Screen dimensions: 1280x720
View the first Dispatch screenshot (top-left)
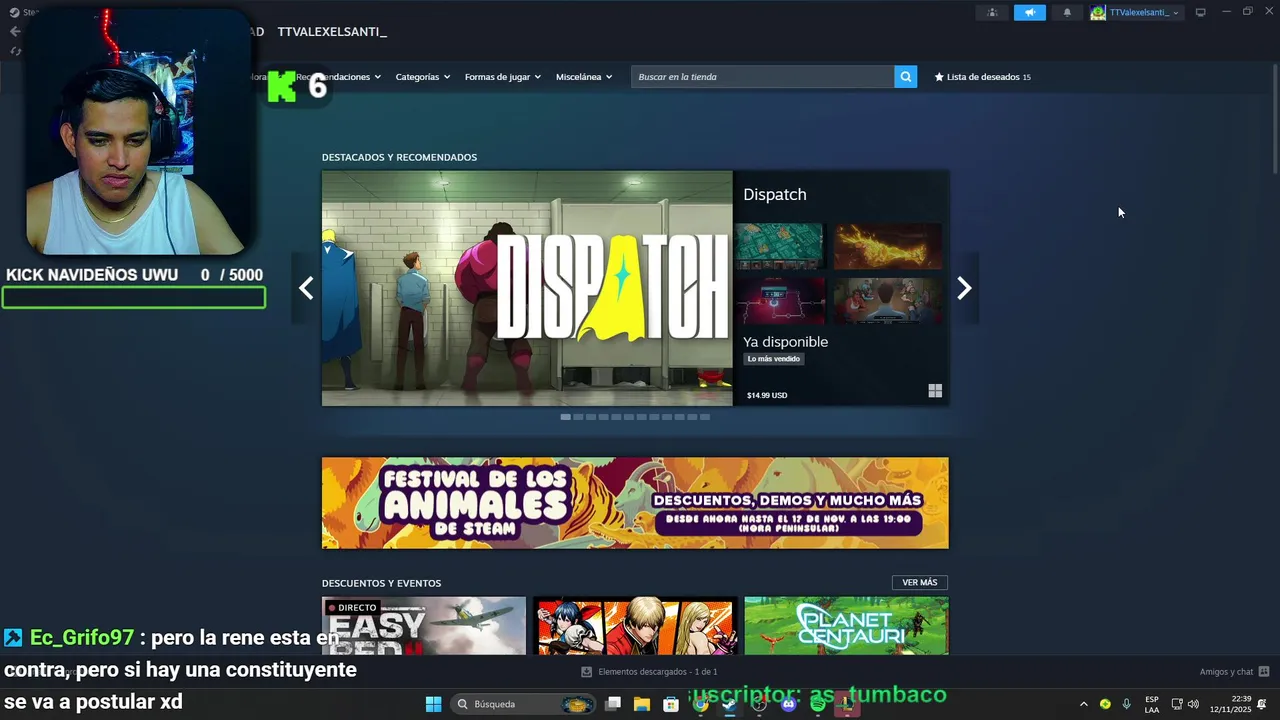click(x=779, y=246)
